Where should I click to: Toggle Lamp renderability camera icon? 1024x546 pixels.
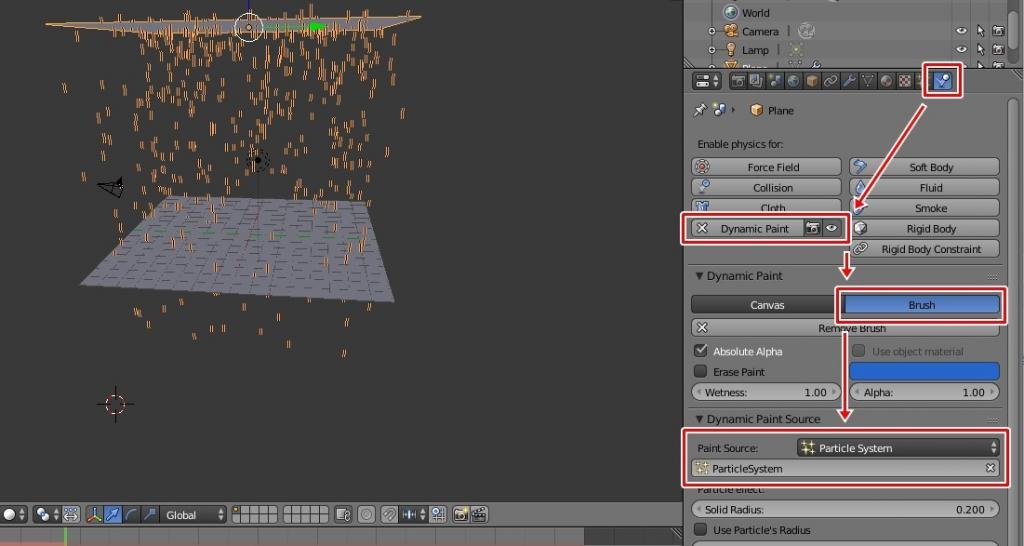tap(998, 49)
